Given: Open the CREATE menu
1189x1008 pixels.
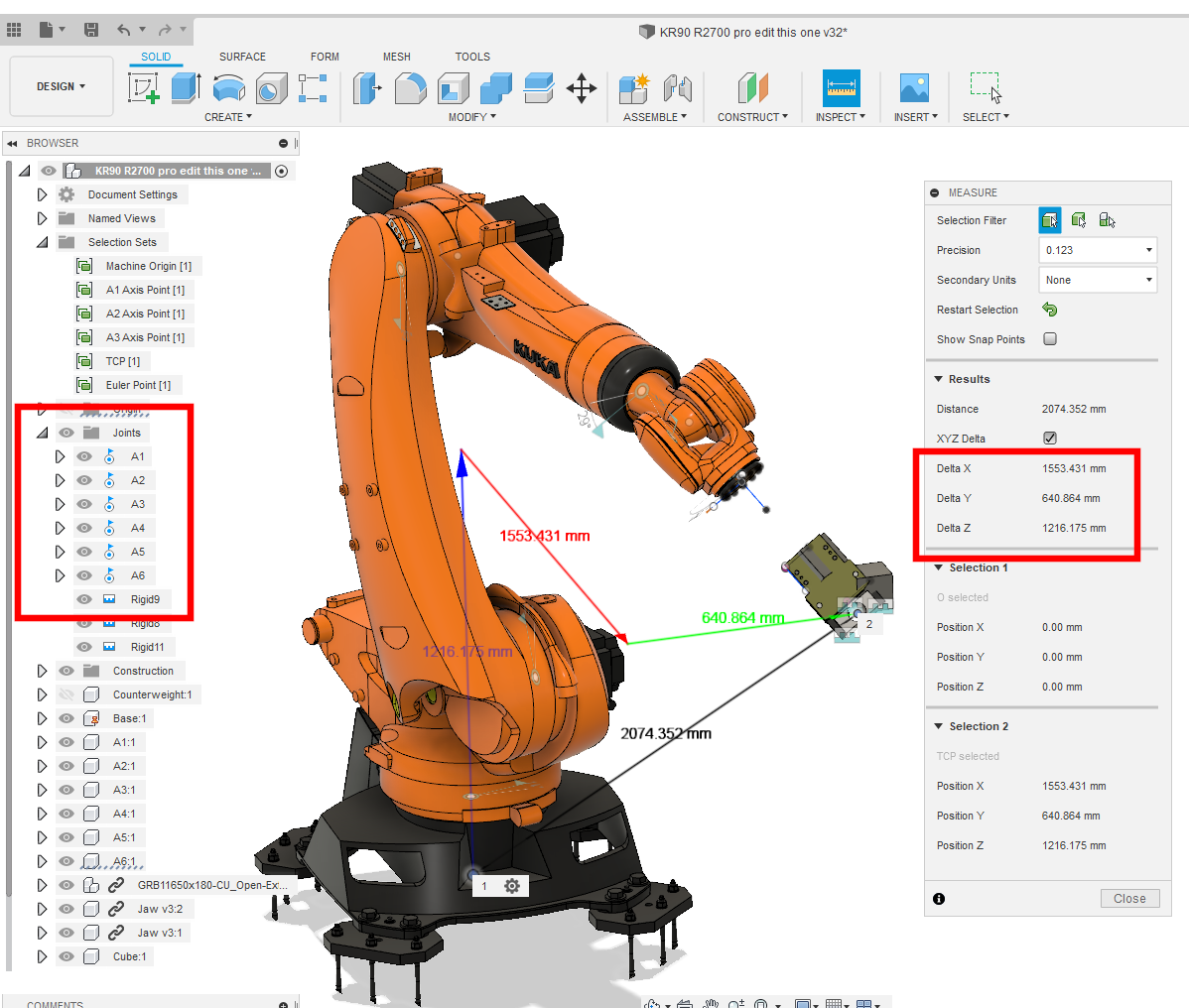Looking at the screenshot, I should tap(228, 117).
